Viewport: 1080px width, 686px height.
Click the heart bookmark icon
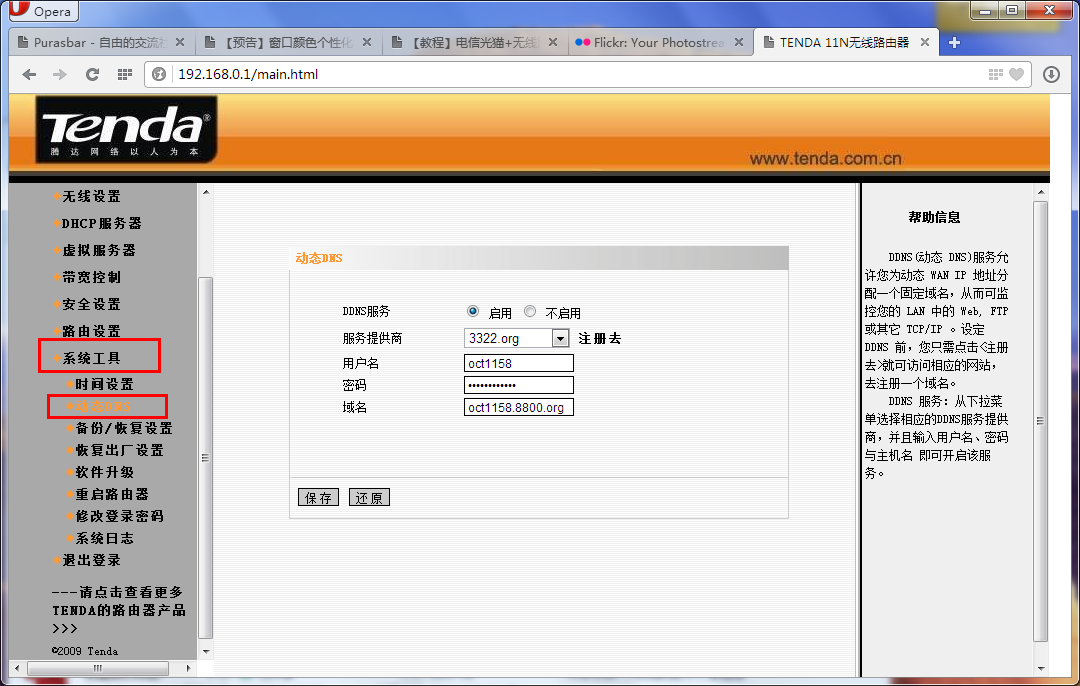pos(1017,74)
